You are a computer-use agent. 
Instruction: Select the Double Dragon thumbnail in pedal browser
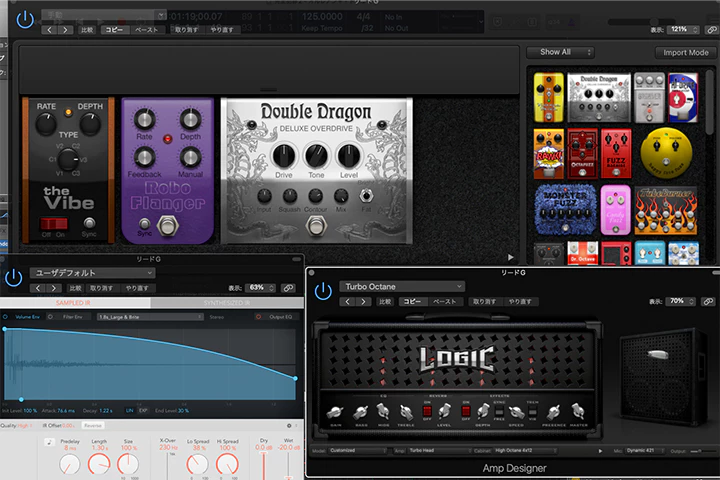tap(599, 97)
